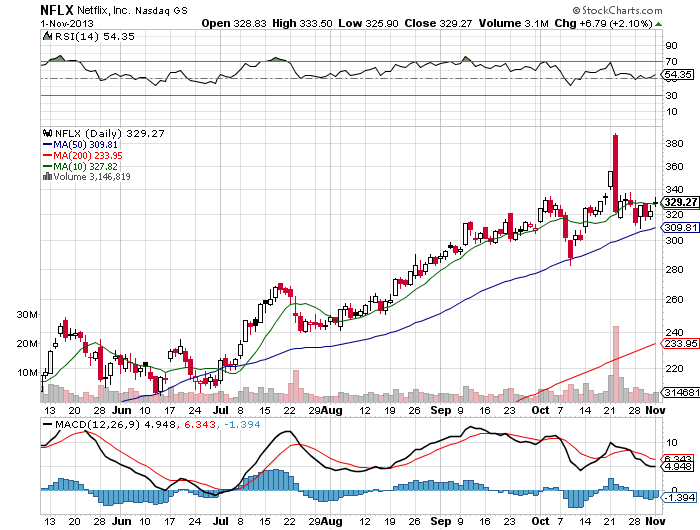Screen dimensions: 700x530
Task: Click the Nov label on price chart axis
Action: coord(655,410)
